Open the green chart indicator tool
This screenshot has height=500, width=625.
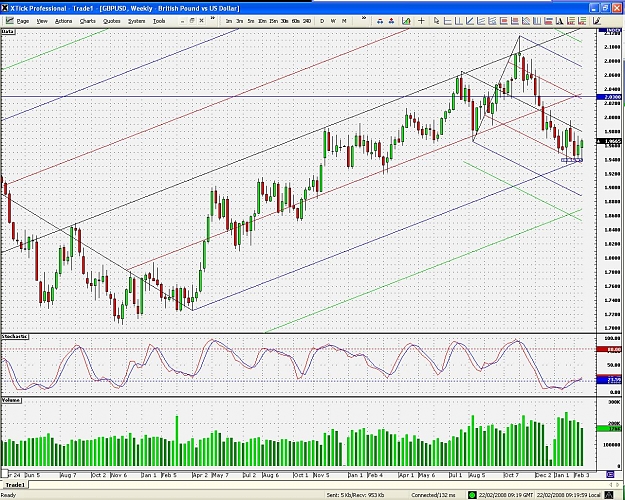(x=406, y=21)
